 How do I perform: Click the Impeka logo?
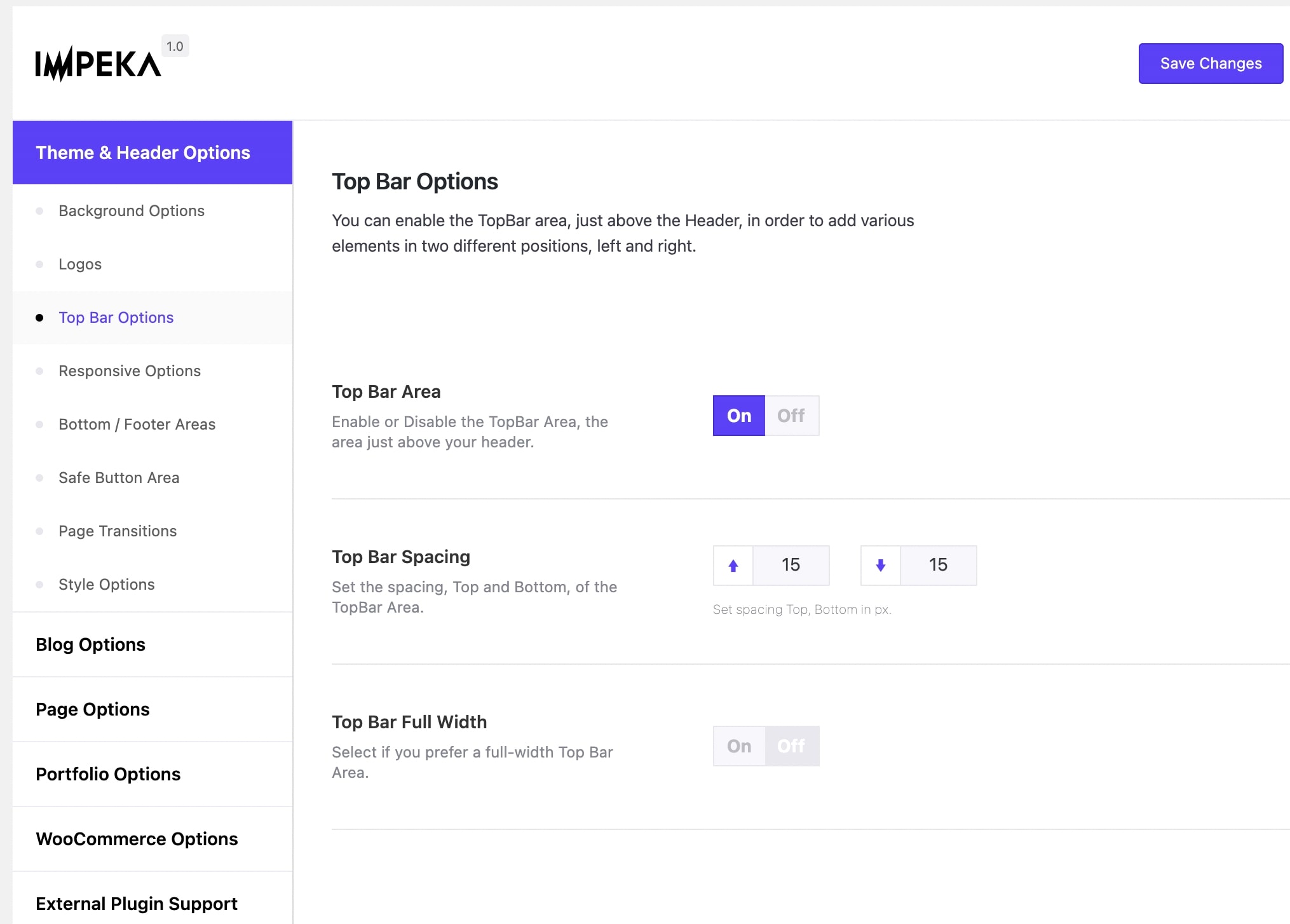[98, 64]
